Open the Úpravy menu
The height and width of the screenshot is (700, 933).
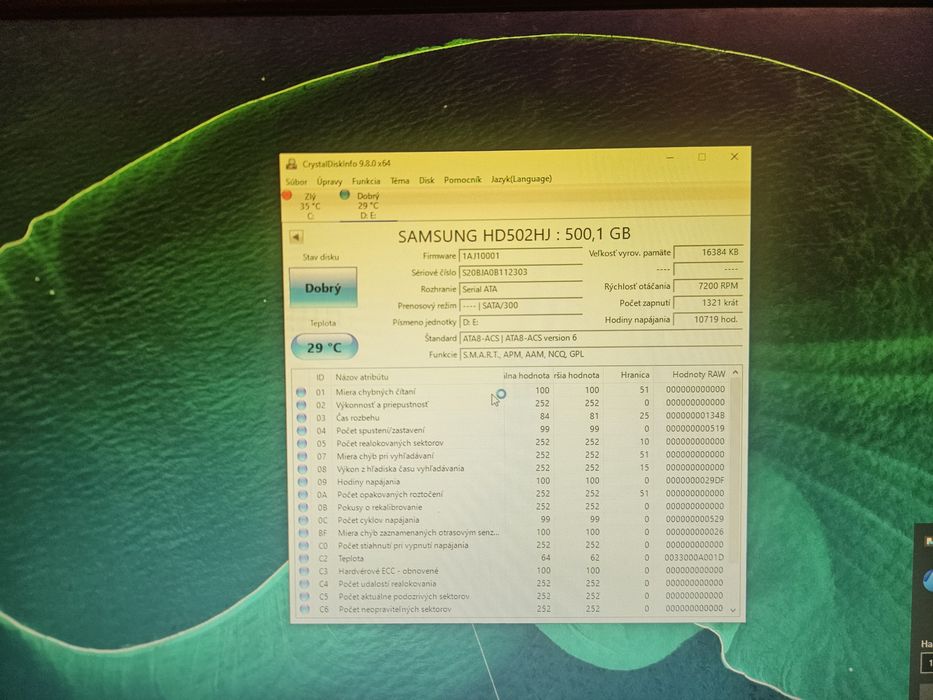tap(329, 182)
